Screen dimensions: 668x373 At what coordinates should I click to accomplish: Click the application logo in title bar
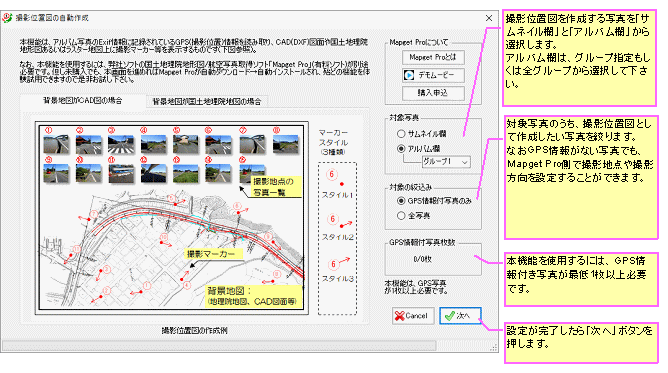[7, 18]
